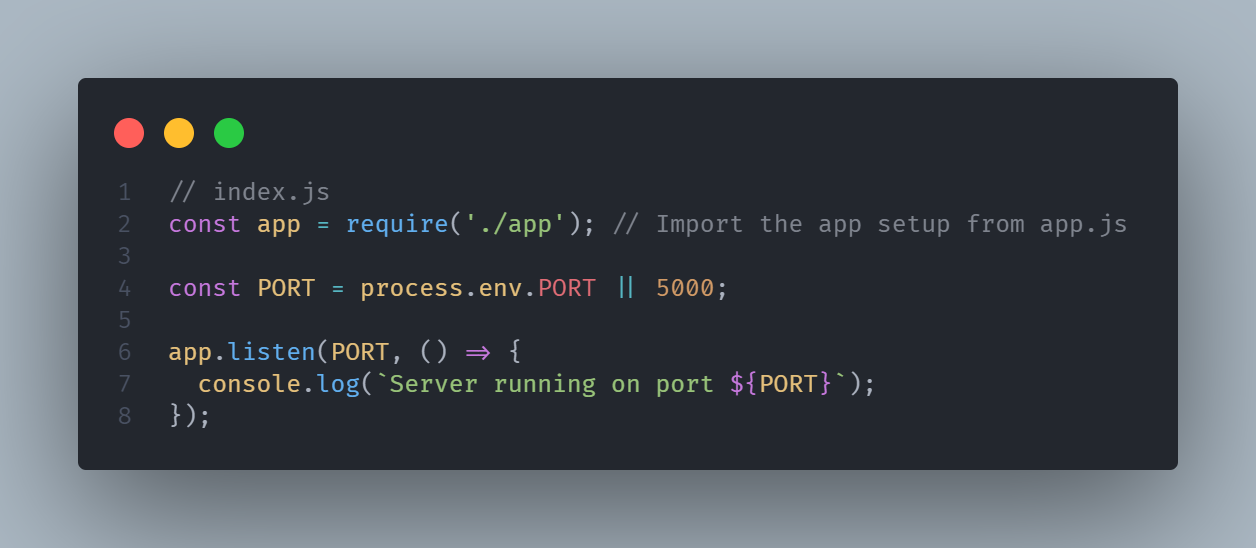
Task: Click the 'console' keyword on line 7
Action: 250,384
